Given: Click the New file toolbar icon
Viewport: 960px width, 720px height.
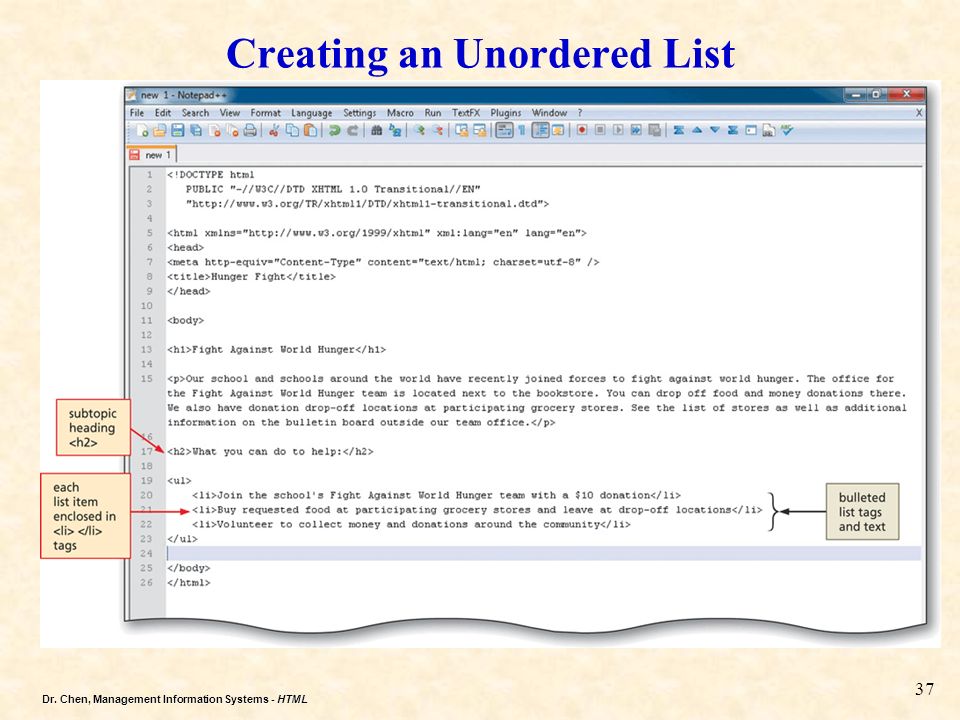Looking at the screenshot, I should [x=142, y=130].
